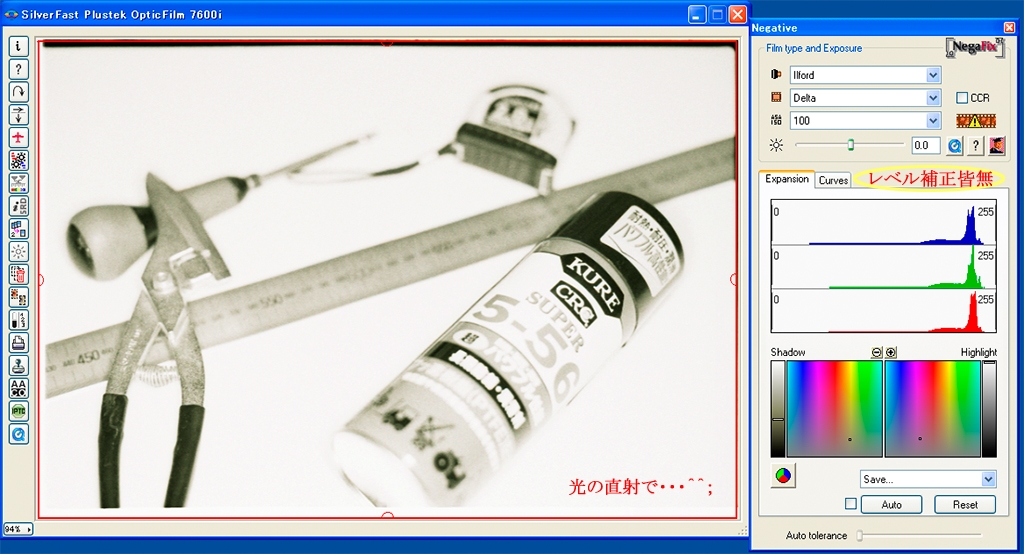
Task: Open the sun brightness icon in left toolbar
Action: click(x=18, y=252)
